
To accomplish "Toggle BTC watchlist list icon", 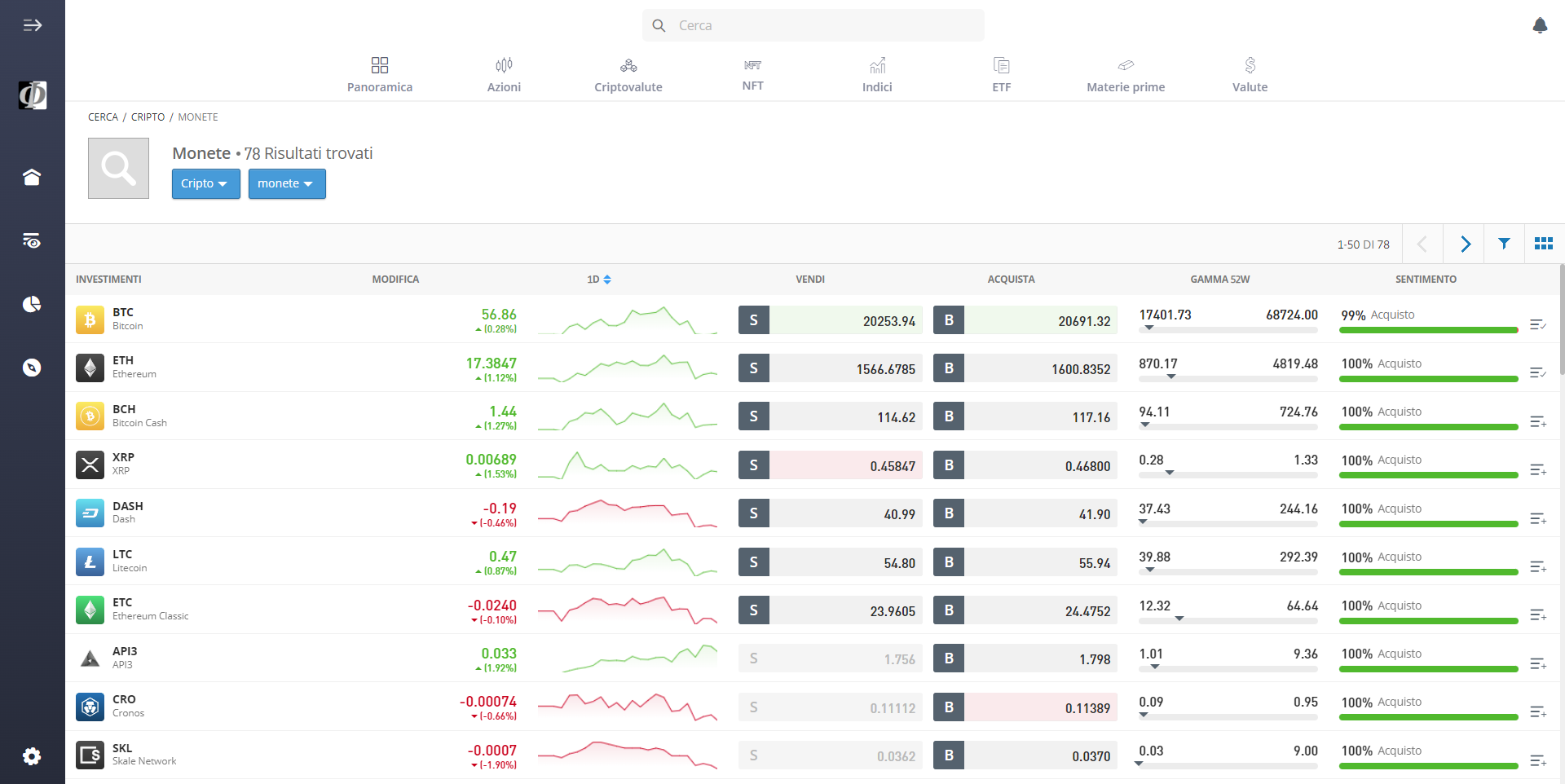I will click(x=1538, y=324).
